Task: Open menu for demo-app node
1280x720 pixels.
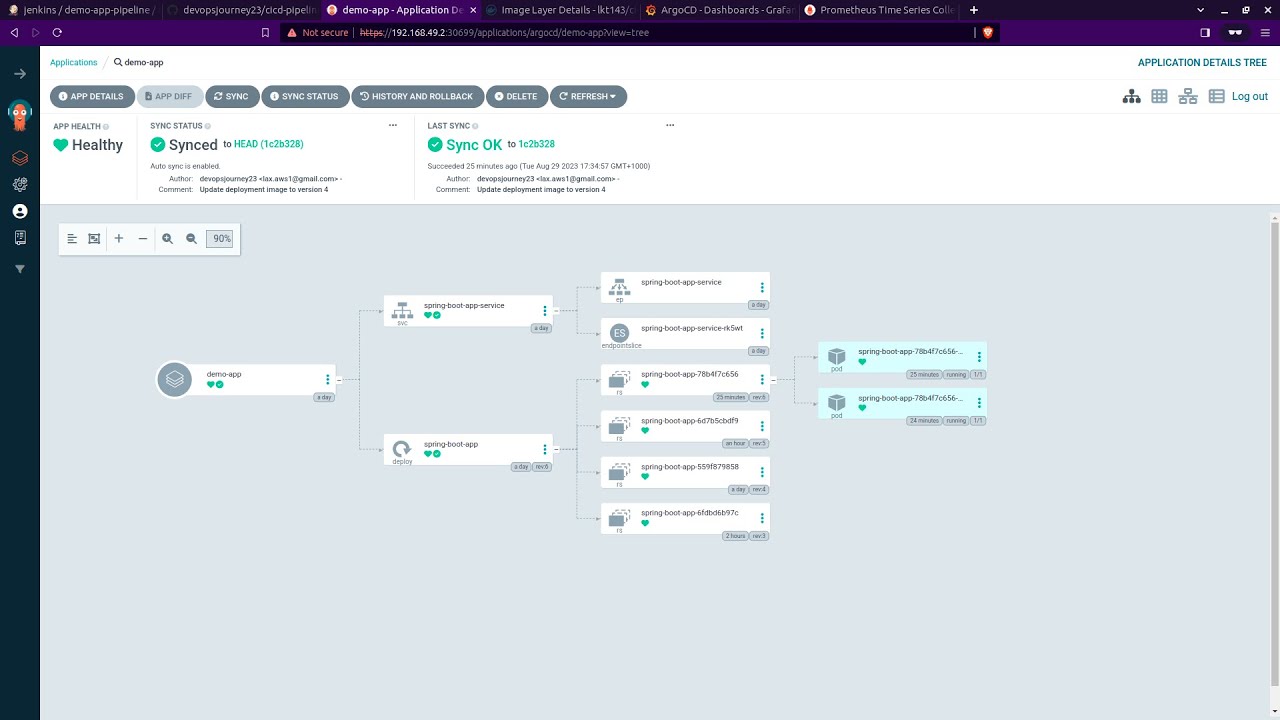Action: point(327,380)
